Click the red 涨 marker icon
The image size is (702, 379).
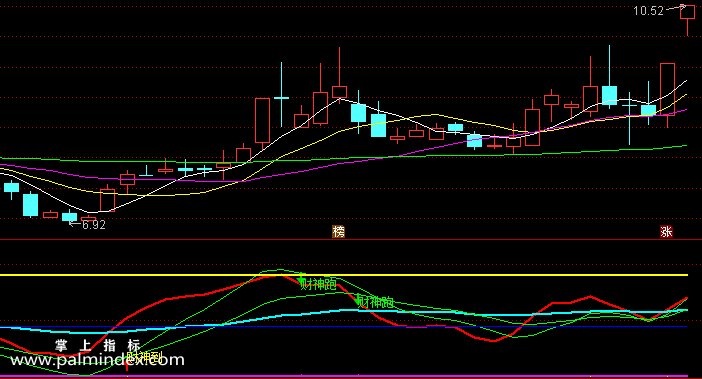666,232
